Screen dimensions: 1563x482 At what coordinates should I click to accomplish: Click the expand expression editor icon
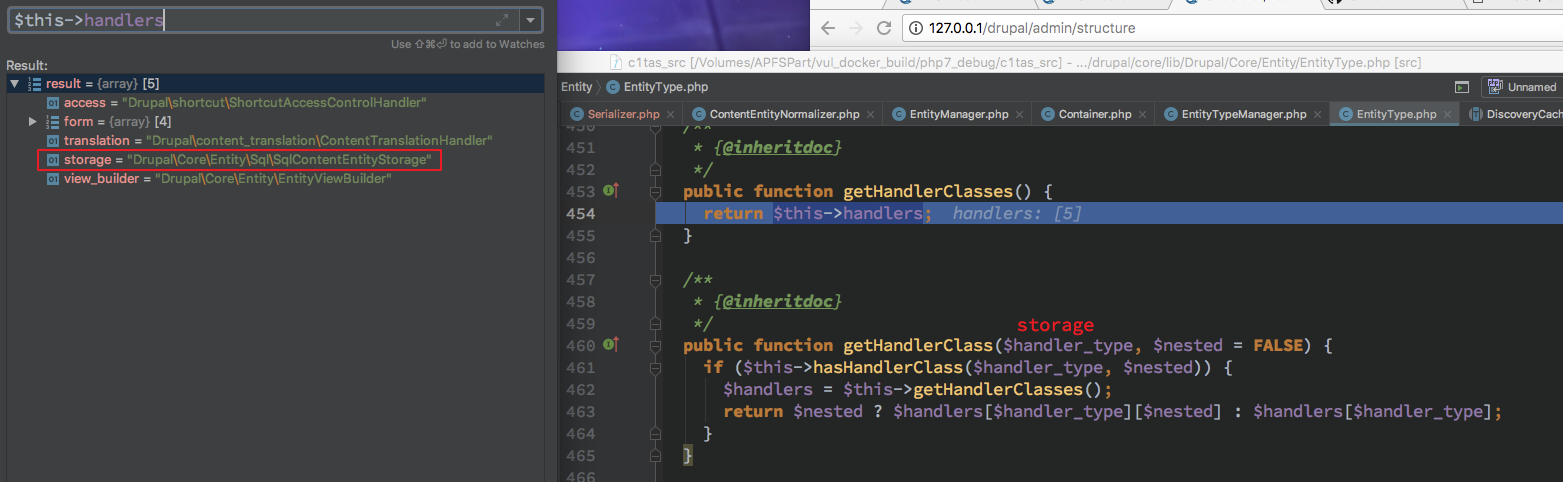click(x=502, y=21)
